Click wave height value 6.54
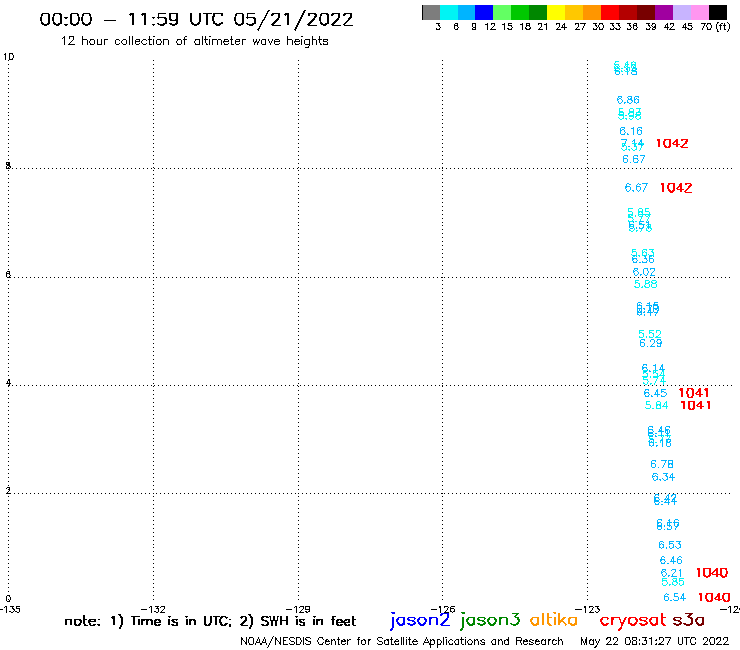740x650 pixels. [674, 598]
